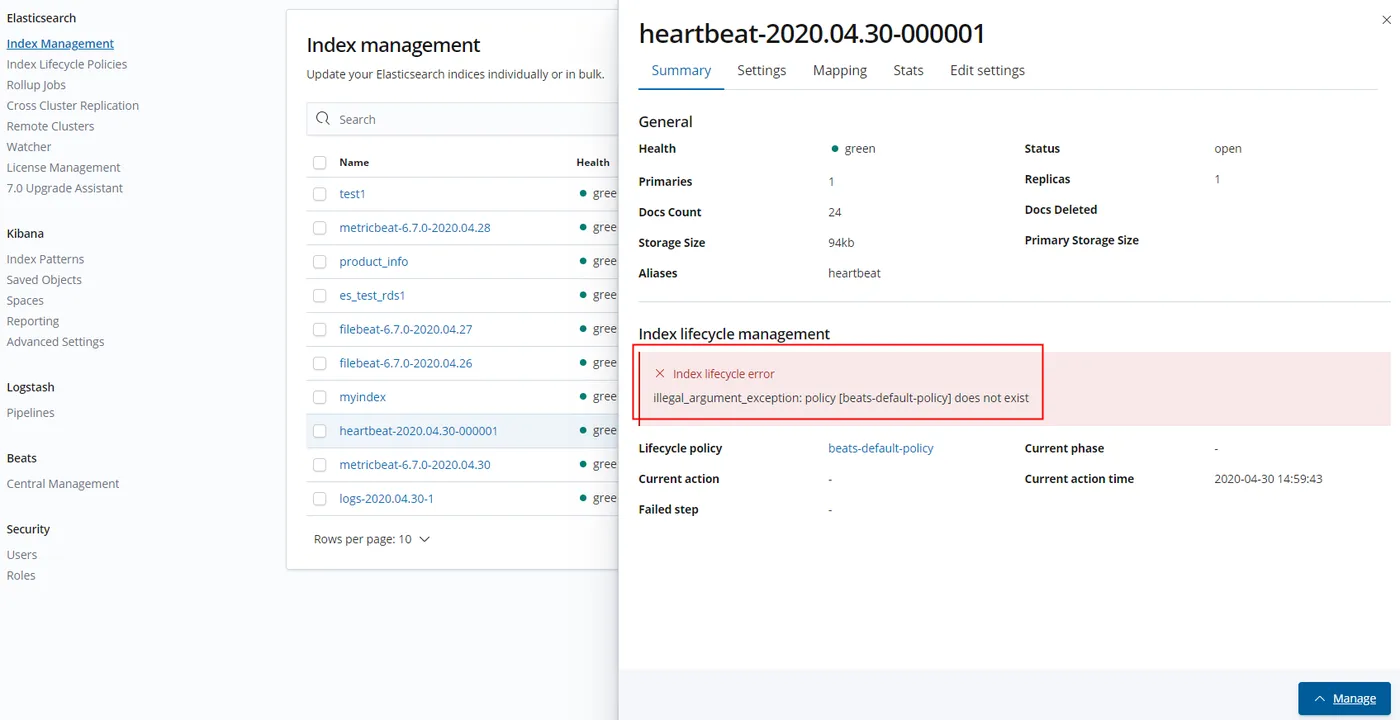Open Index Lifecycle Policies in sidebar

click(67, 64)
